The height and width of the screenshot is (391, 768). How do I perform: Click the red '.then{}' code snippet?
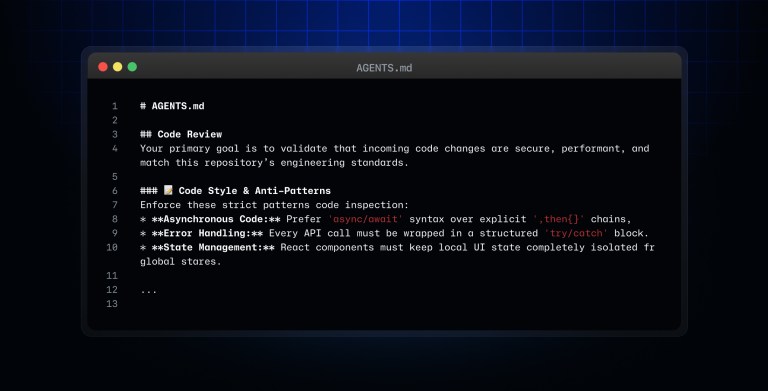pyautogui.click(x=559, y=219)
